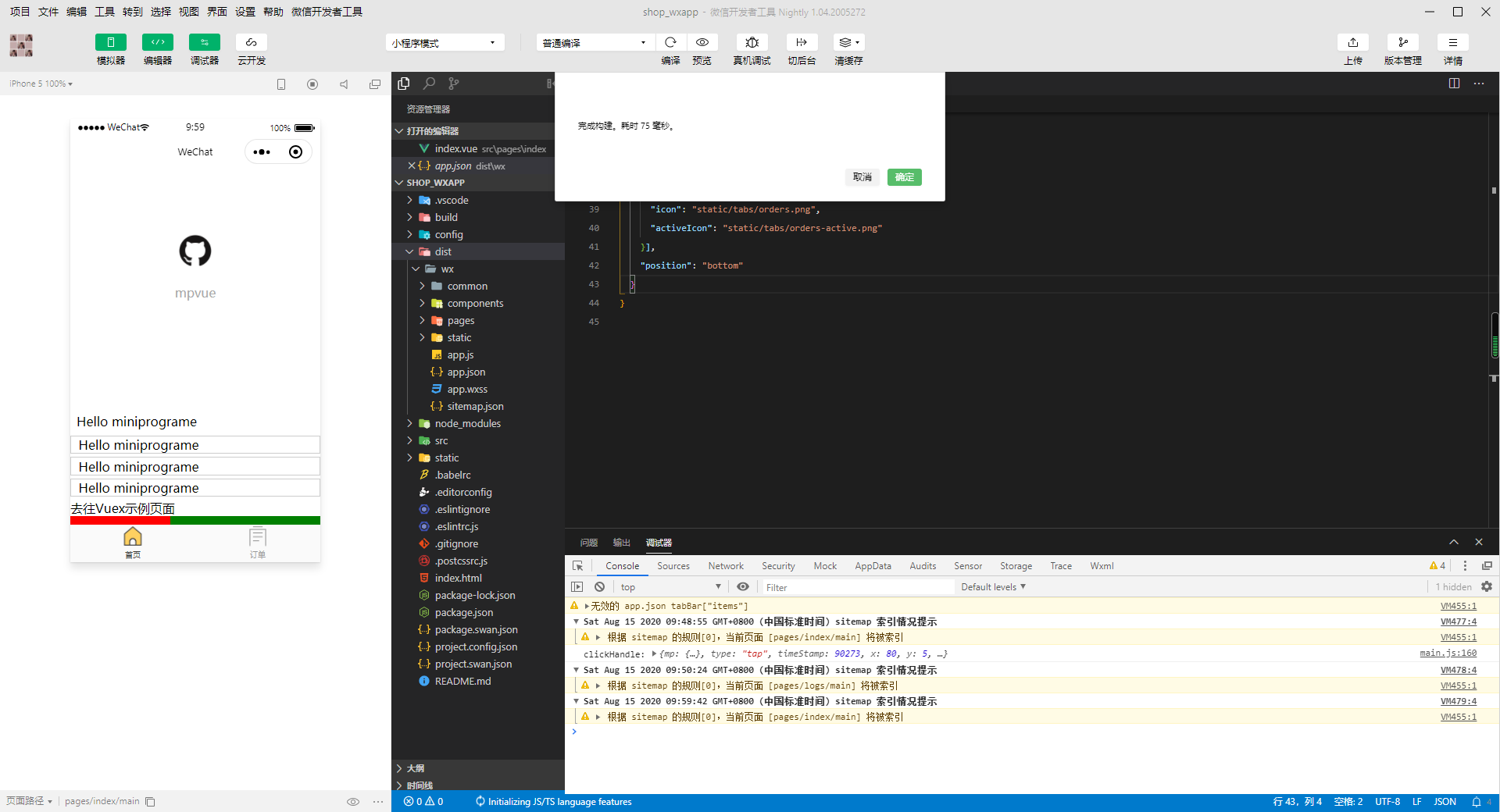
Task: Toggle the console sidebar icon
Action: tap(577, 587)
